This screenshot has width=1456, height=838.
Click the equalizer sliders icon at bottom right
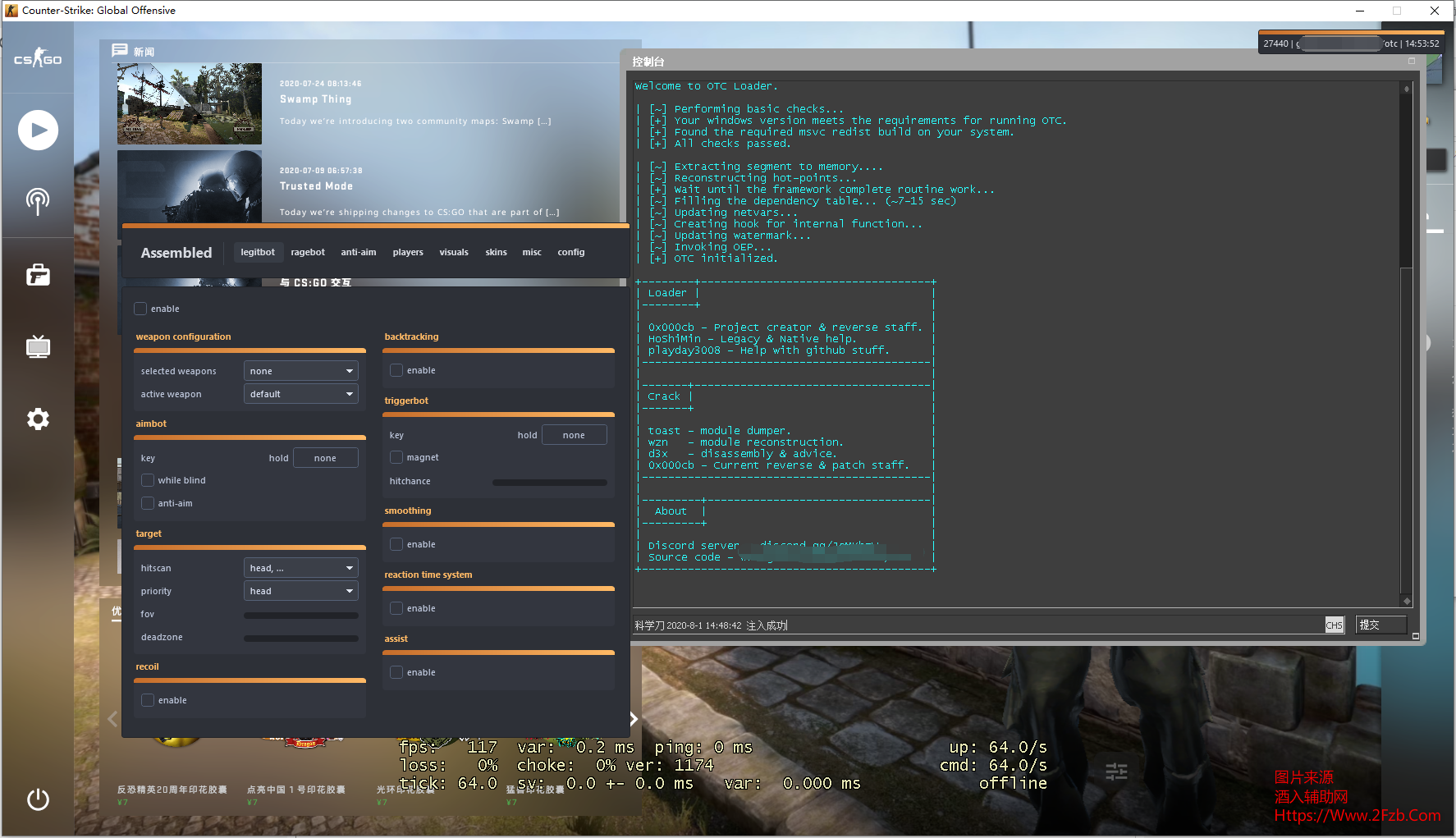(1116, 772)
